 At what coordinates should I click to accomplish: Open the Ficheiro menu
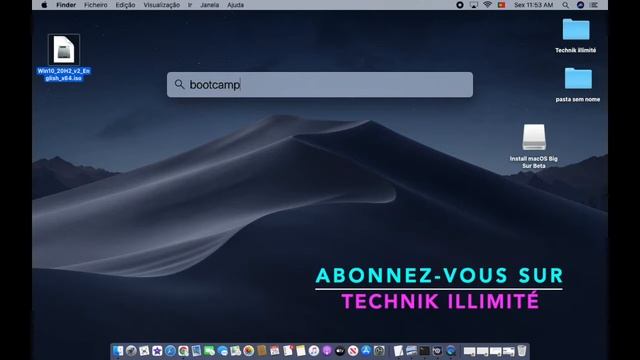click(96, 5)
